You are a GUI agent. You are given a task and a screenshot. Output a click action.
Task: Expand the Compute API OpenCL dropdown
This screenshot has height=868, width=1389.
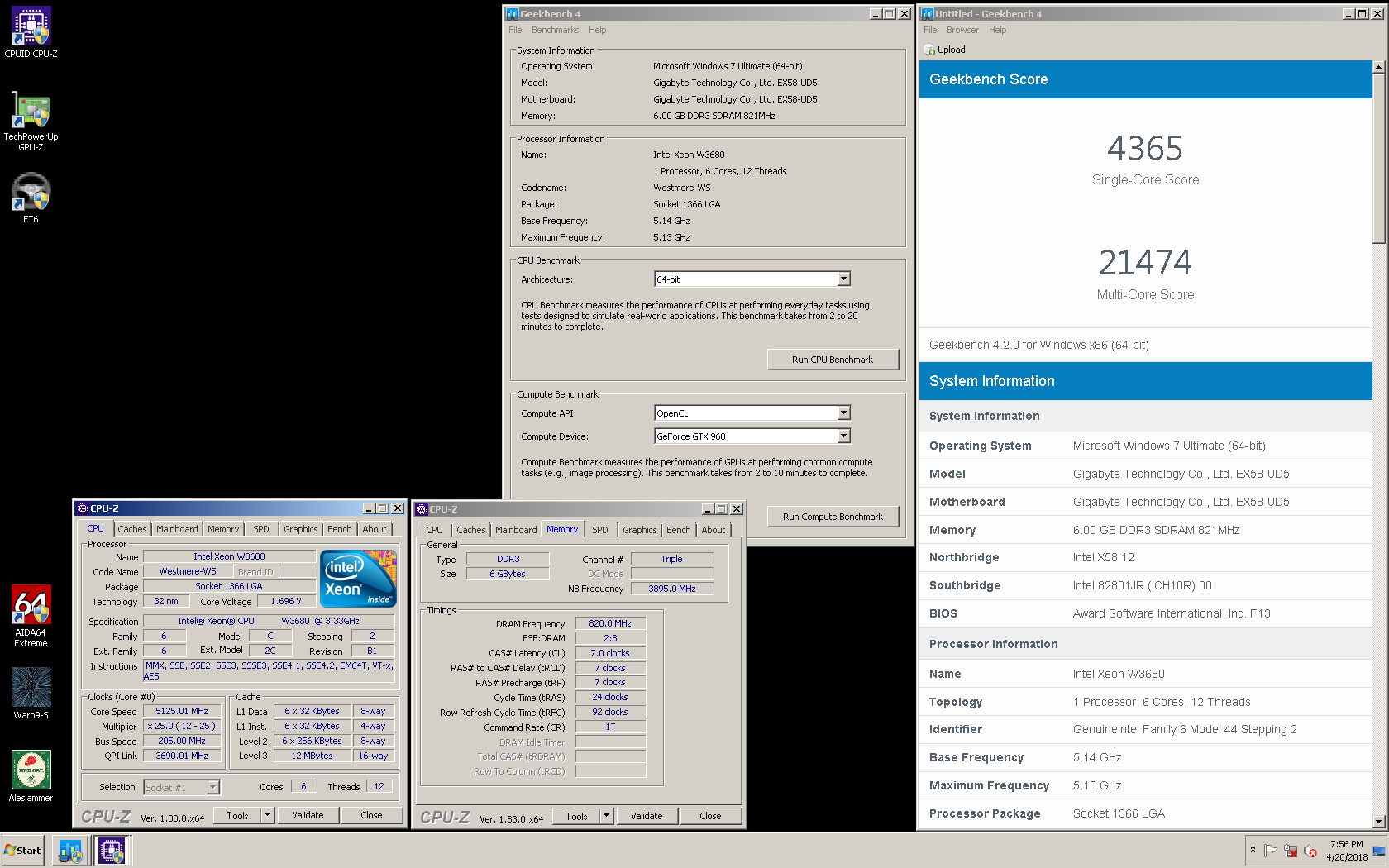coord(843,413)
